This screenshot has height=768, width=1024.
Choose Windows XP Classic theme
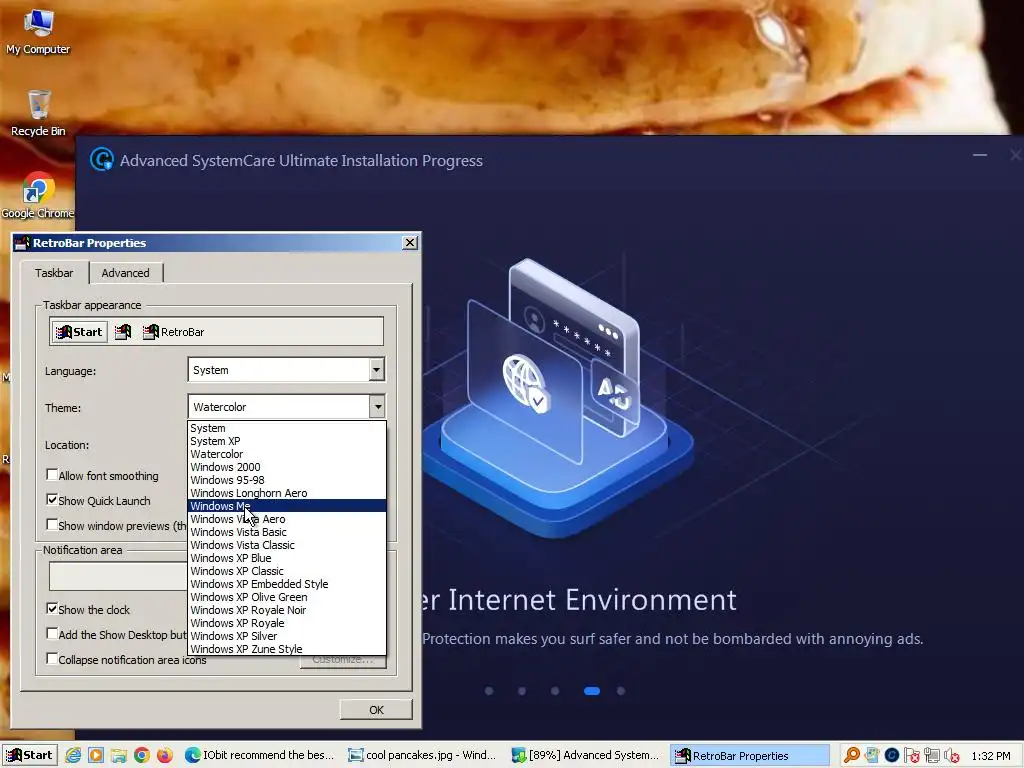click(287, 571)
